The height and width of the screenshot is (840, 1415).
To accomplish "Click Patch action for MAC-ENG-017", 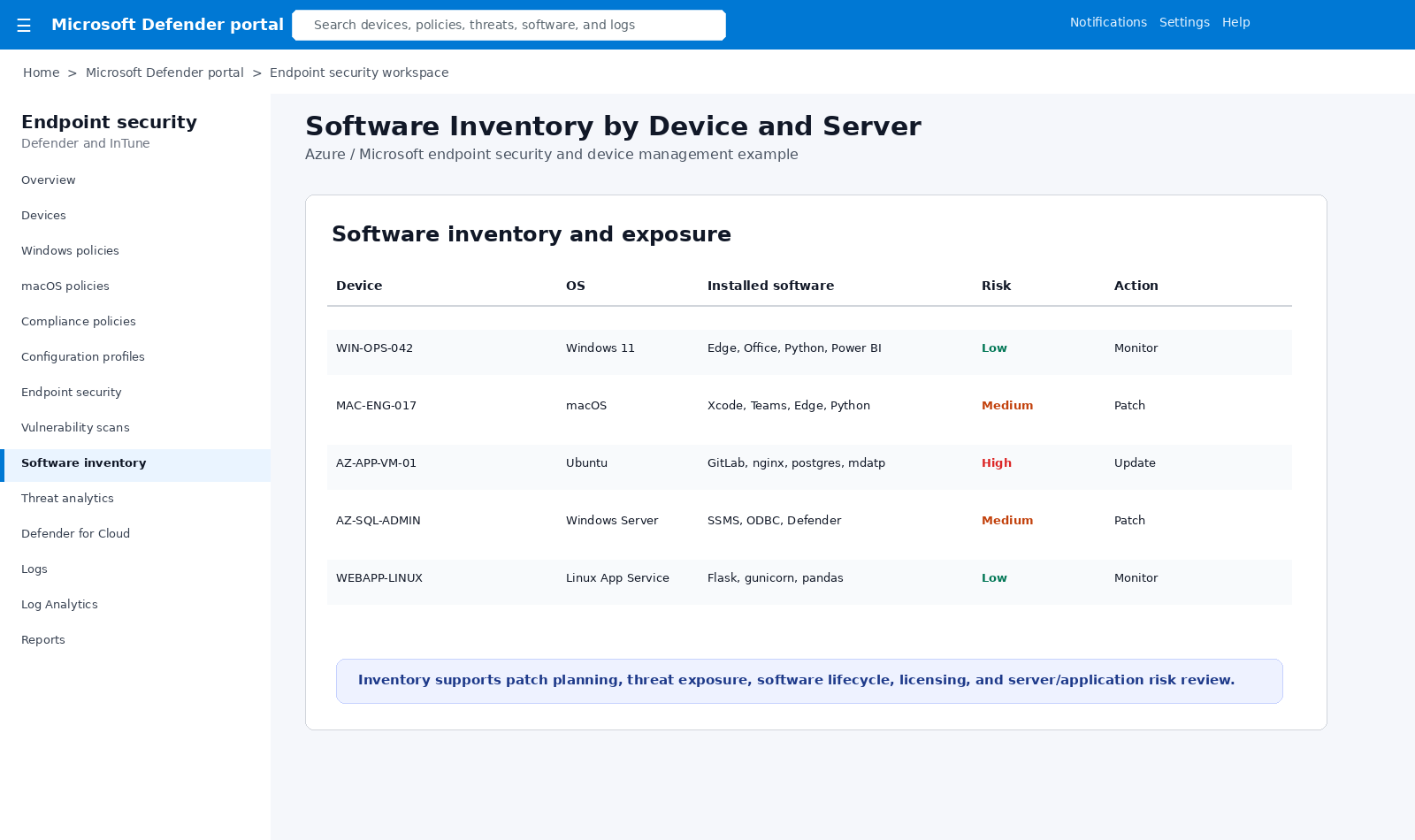I will (1129, 406).
